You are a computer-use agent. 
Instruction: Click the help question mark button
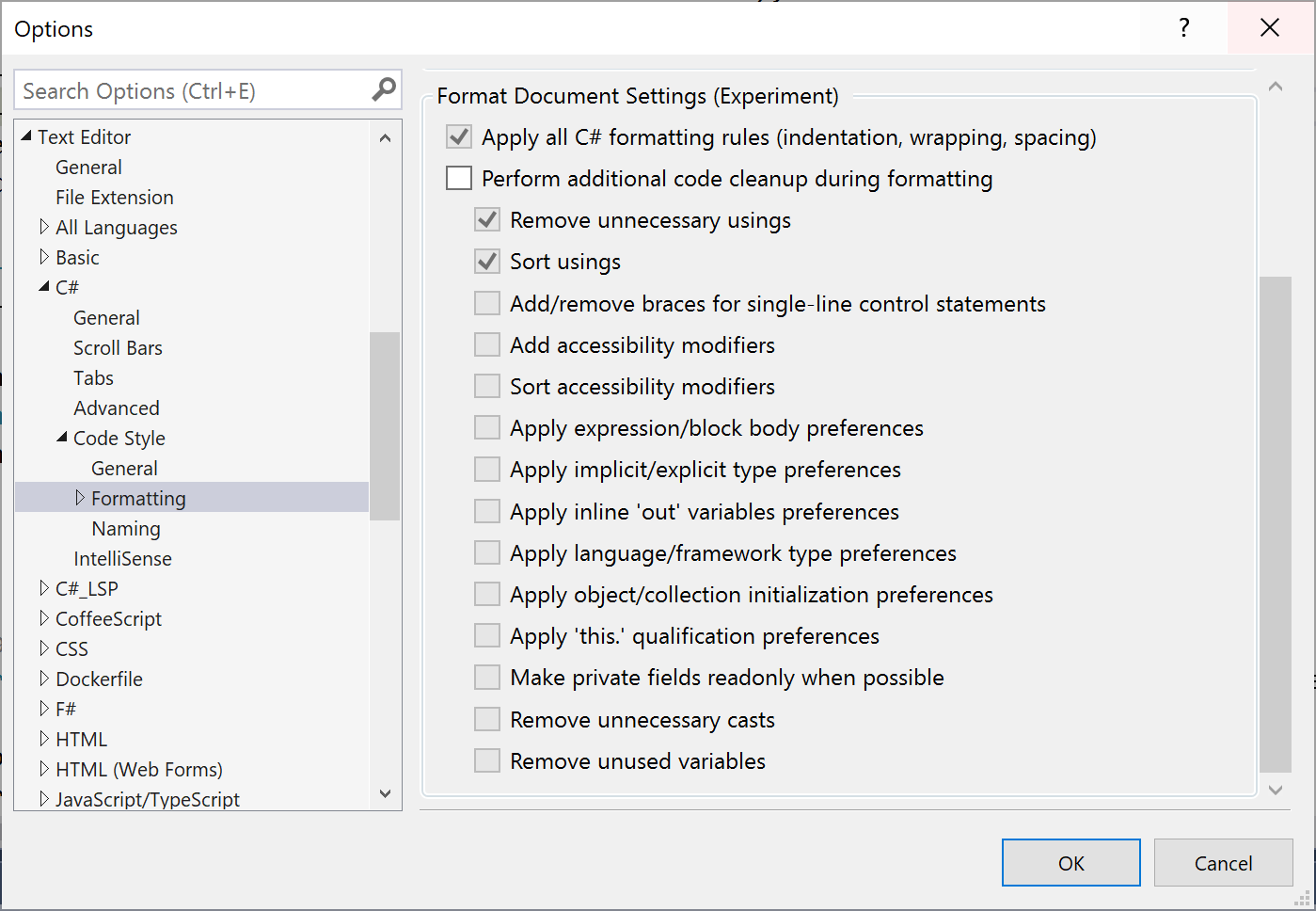(x=1184, y=28)
